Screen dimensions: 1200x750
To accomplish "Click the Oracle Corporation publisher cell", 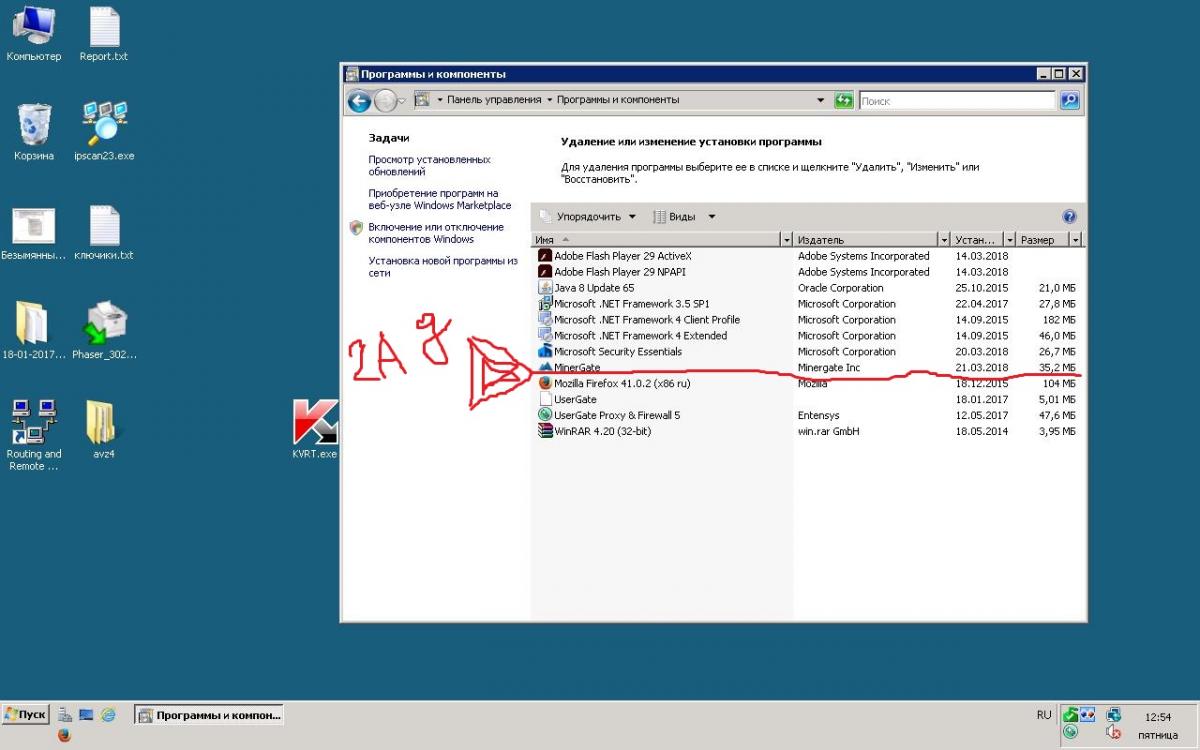I will pyautogui.click(x=841, y=288).
